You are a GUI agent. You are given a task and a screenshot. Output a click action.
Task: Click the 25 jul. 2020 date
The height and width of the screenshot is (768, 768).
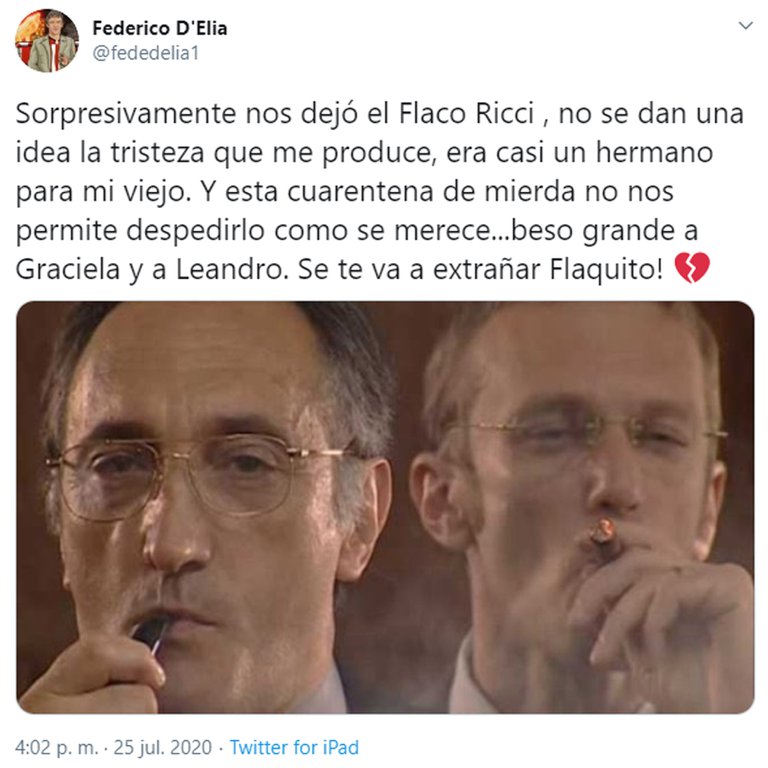(163, 747)
